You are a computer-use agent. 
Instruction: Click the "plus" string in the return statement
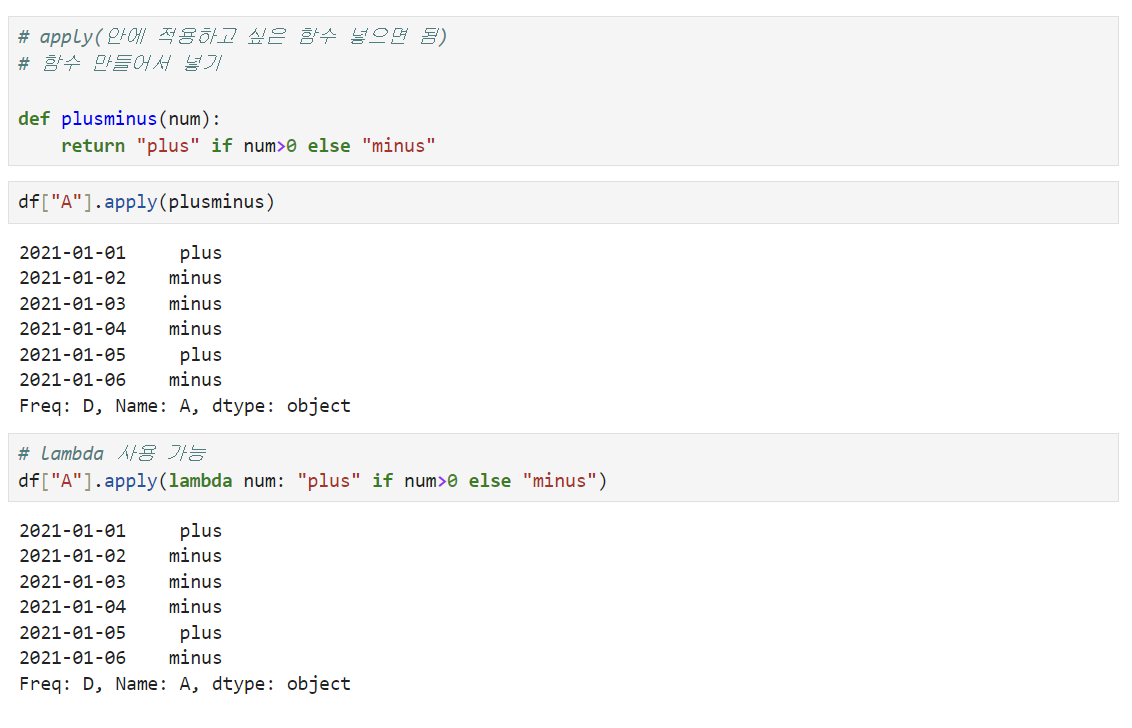point(167,146)
